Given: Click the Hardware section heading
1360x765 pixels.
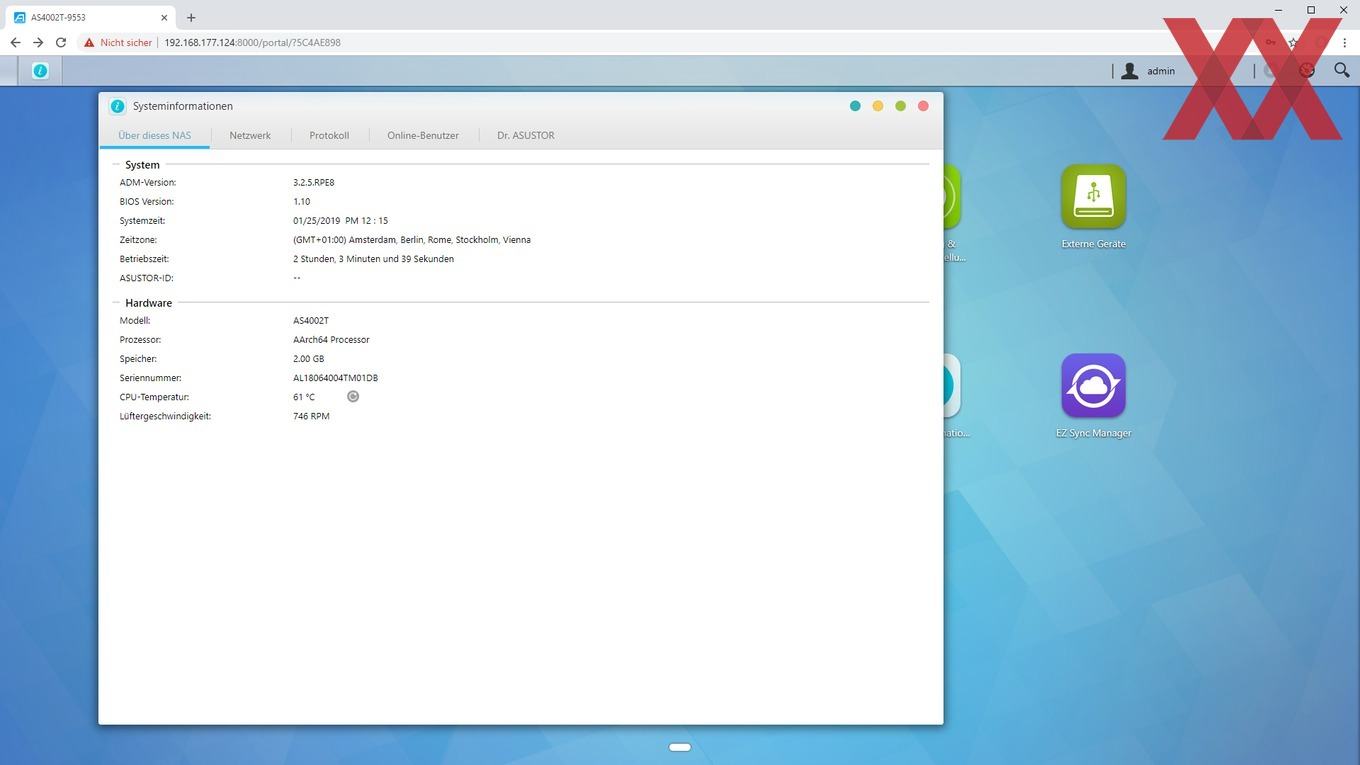Looking at the screenshot, I should 148,303.
